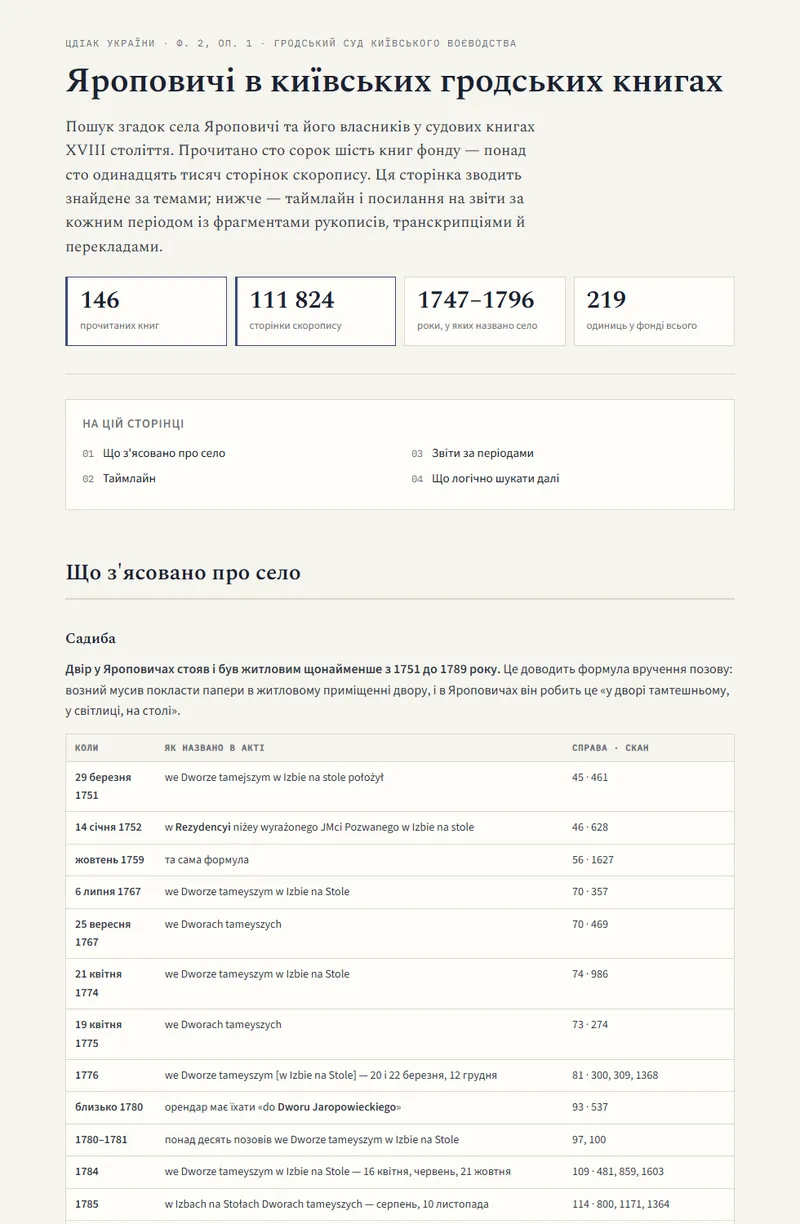Screen dimensions: 800x1224
Task: Click the reference "74 · 986"
Action: click(590, 974)
